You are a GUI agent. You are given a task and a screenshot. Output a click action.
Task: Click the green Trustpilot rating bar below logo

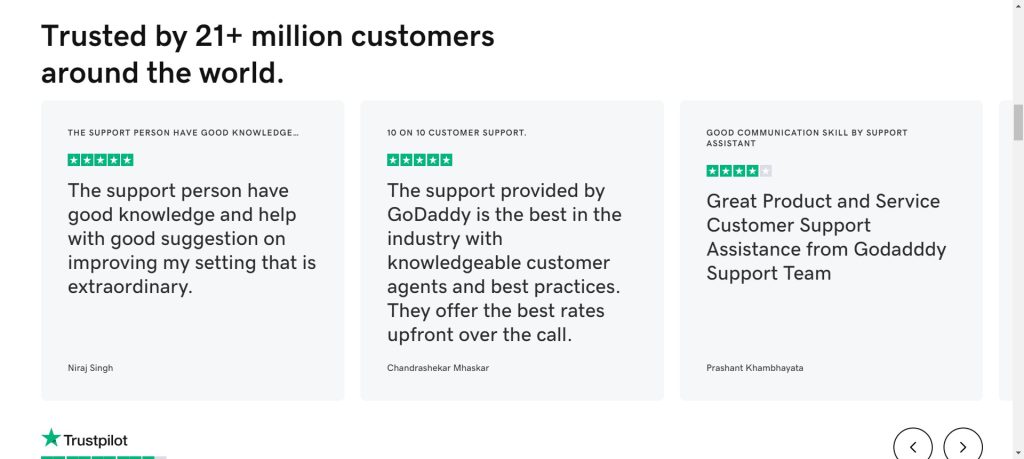point(103,456)
